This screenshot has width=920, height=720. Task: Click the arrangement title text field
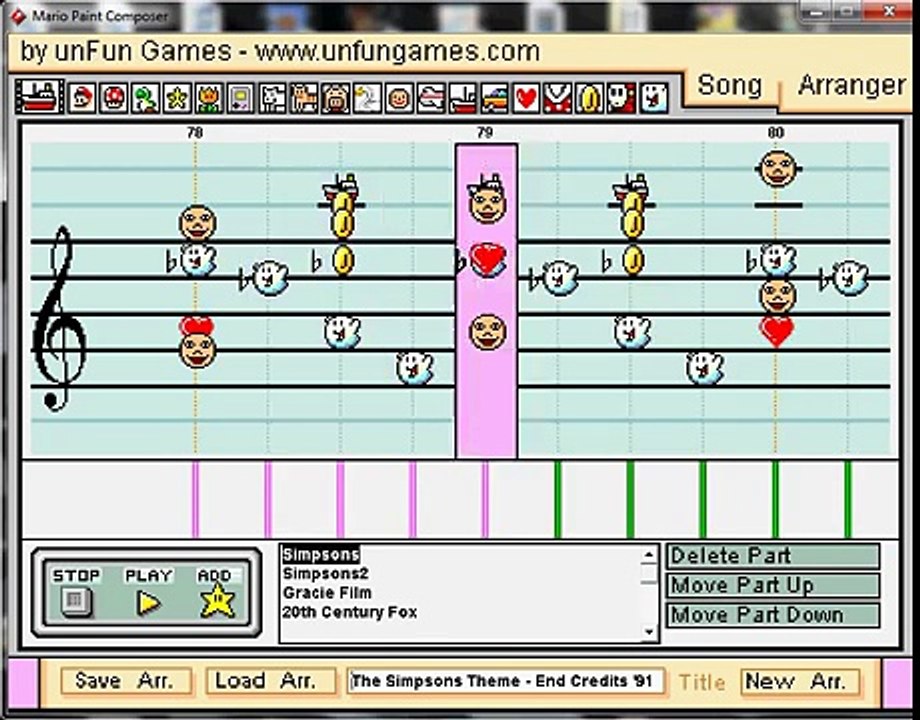pos(506,681)
